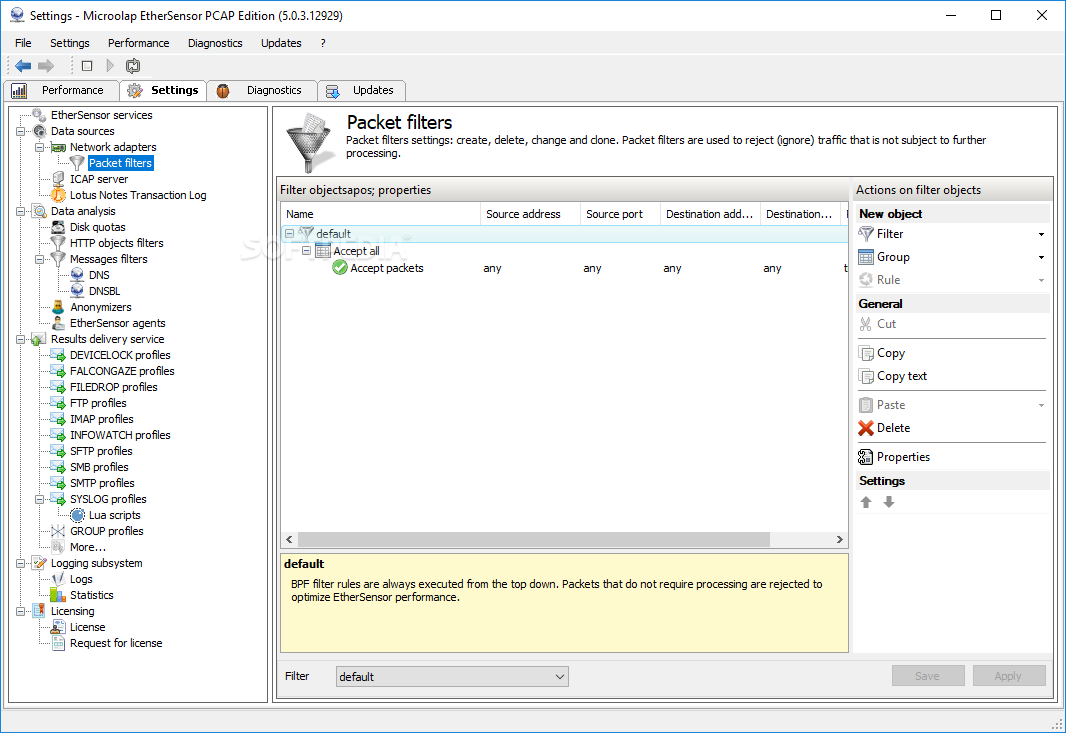Screen dimensions: 1066x733
Task: Click the ICAP server icon
Action: click(58, 179)
